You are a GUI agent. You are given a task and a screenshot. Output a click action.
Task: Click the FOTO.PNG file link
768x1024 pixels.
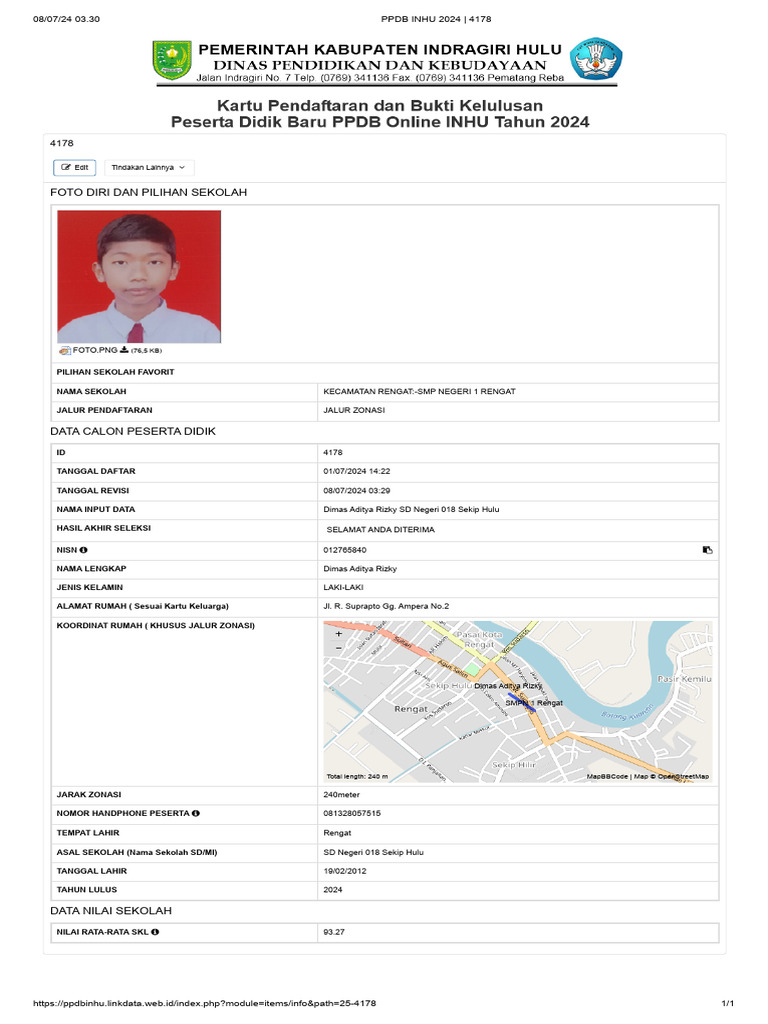(x=95, y=350)
